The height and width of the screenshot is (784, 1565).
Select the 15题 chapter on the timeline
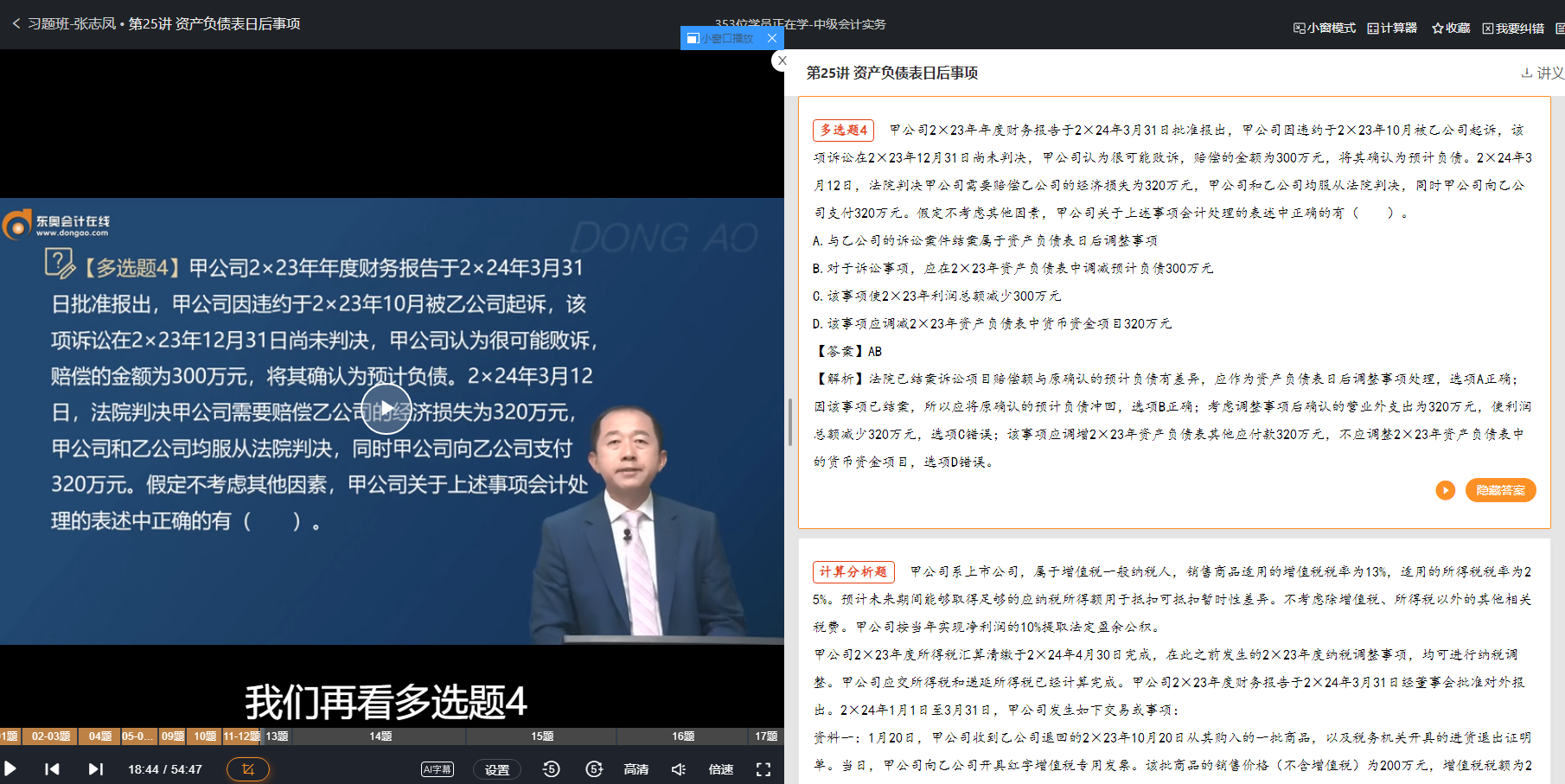click(542, 736)
